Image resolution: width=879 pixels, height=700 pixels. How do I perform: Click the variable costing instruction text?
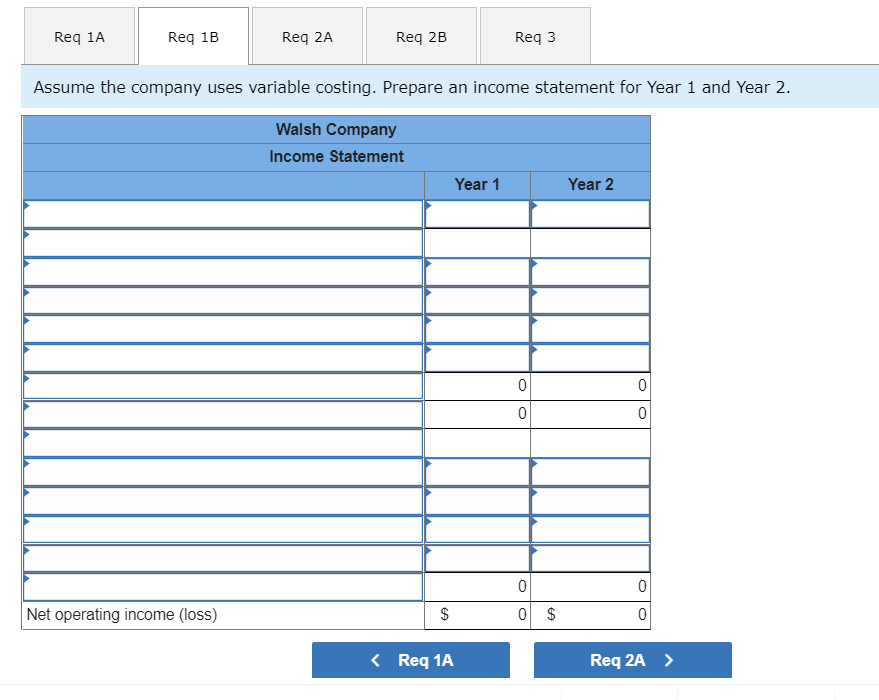[411, 87]
